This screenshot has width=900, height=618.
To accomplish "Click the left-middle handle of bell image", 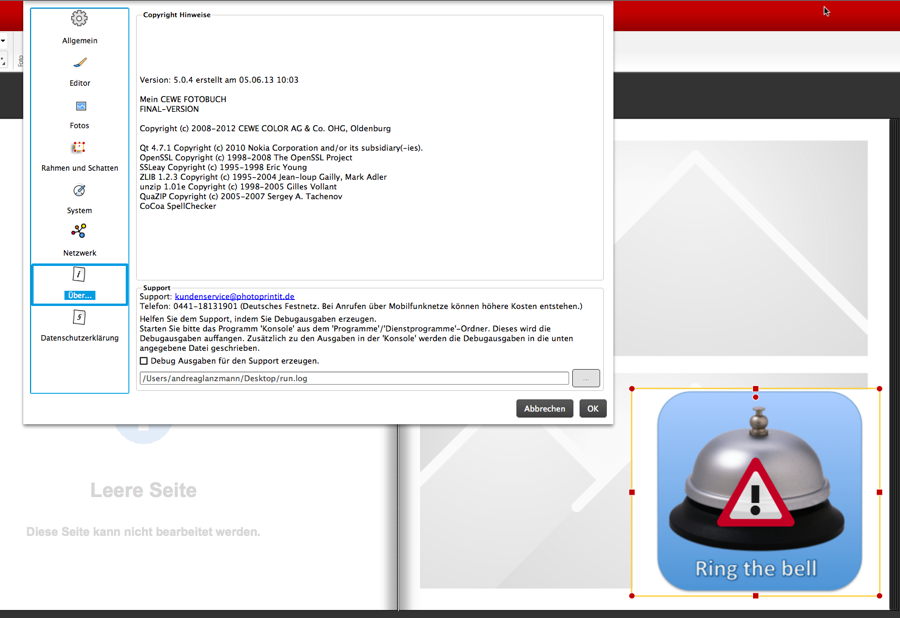I will pyautogui.click(x=632, y=492).
